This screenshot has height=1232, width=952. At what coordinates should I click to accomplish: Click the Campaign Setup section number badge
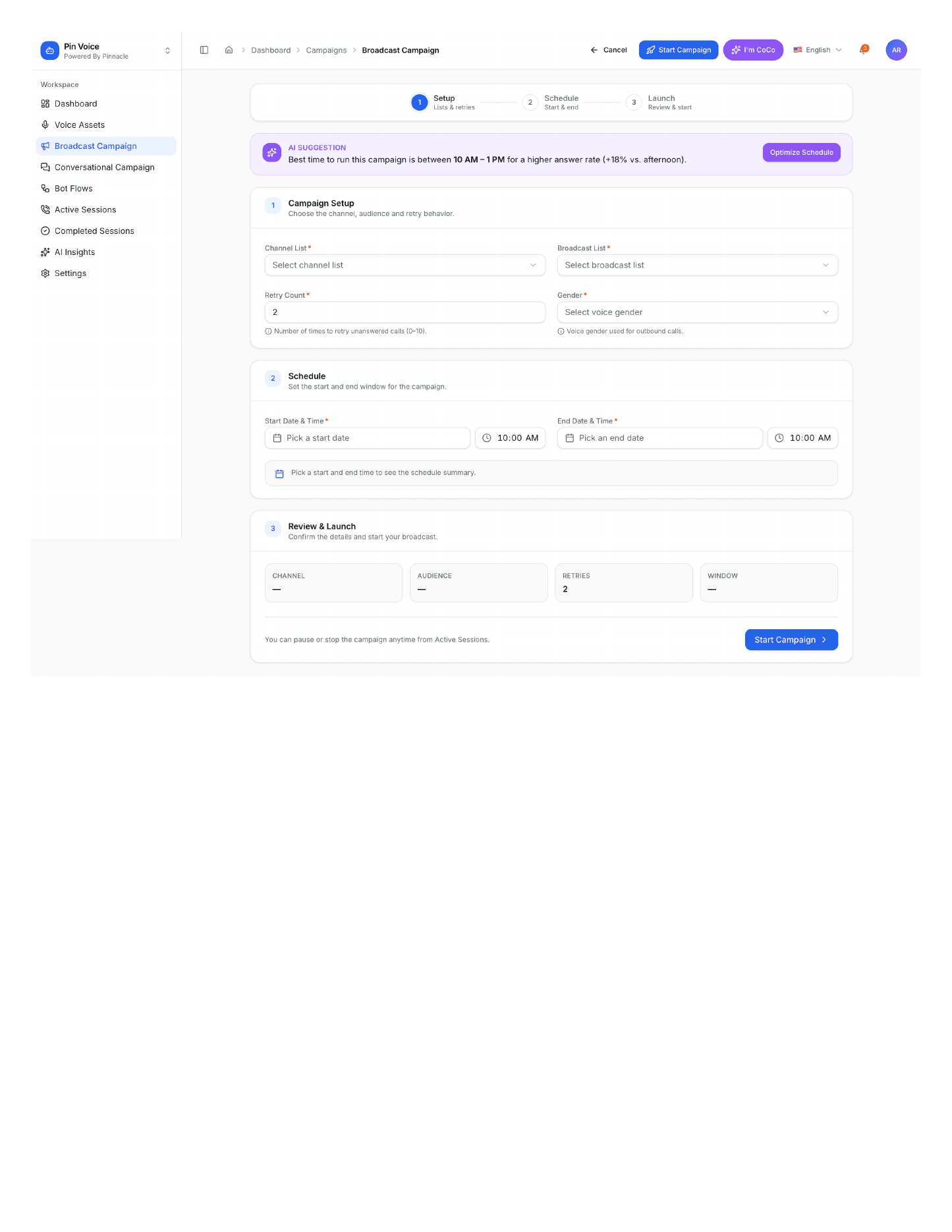tap(273, 206)
